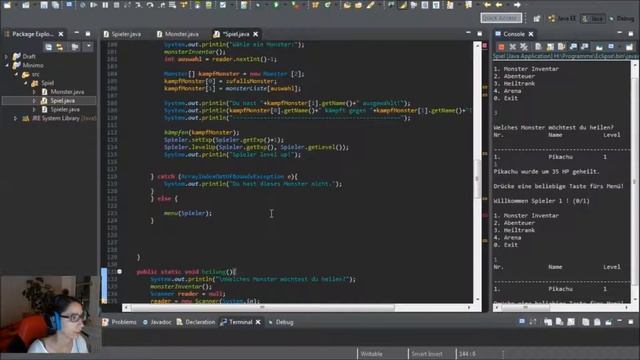Click the 'menu(Spieler);' code line
This screenshot has height=360, width=640.
[188, 213]
